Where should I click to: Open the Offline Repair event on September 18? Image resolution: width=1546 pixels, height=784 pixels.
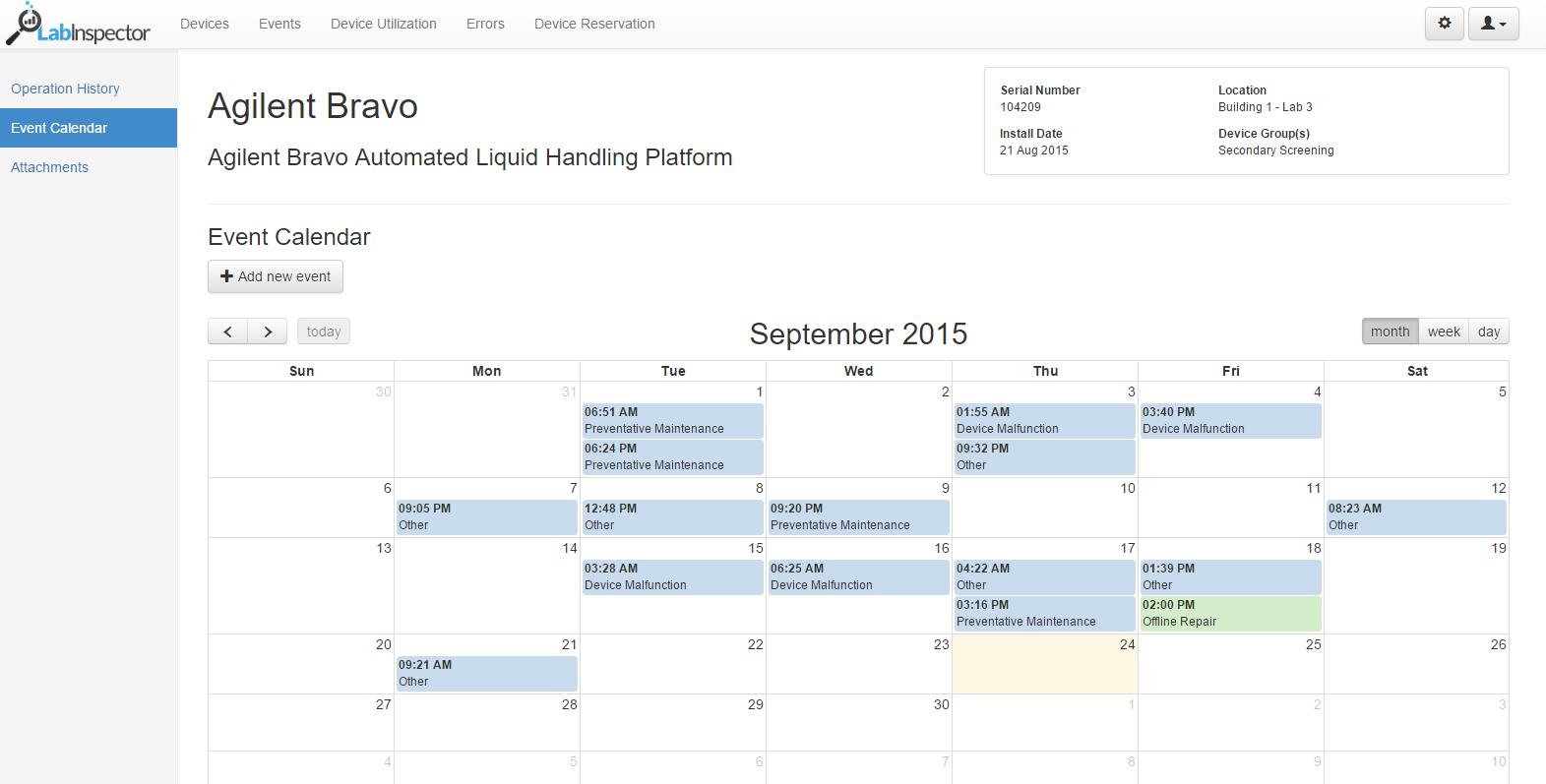[1230, 613]
